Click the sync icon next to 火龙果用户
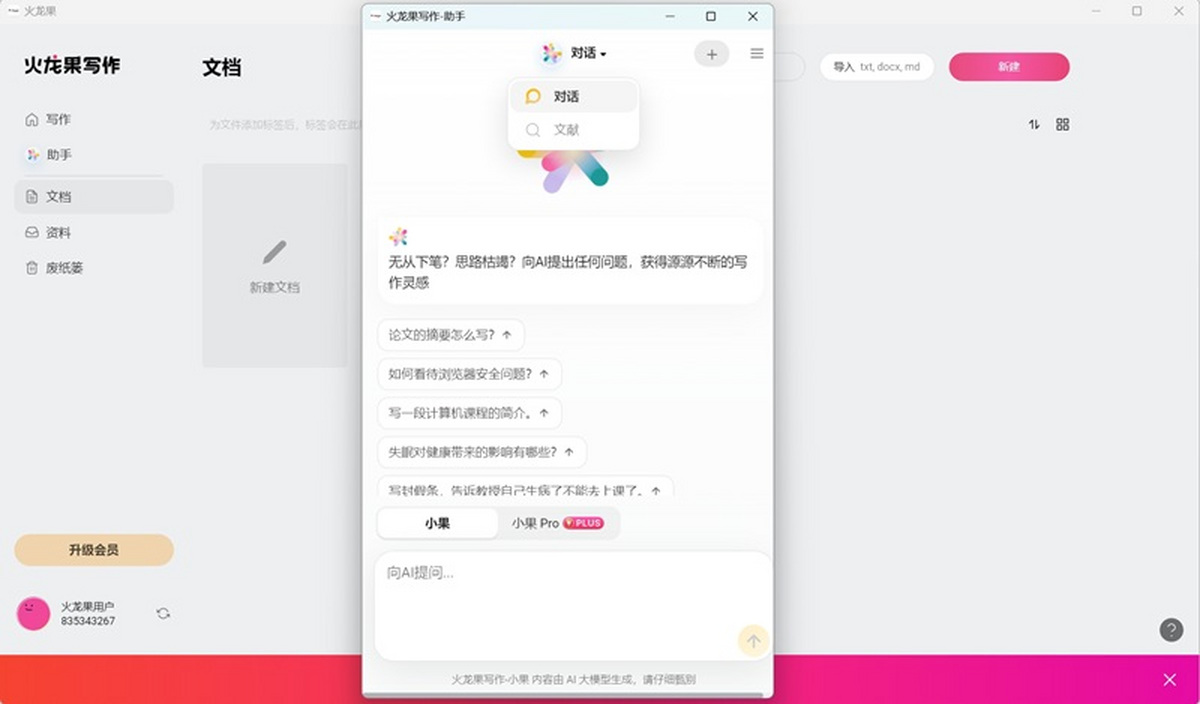 tap(163, 613)
